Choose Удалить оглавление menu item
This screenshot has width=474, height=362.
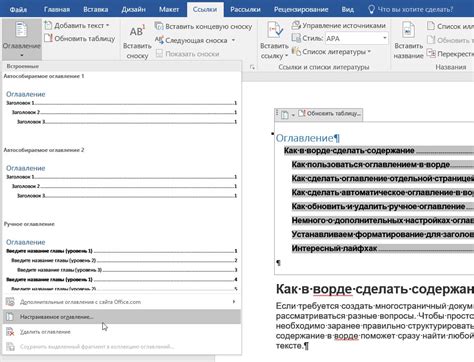(121, 332)
